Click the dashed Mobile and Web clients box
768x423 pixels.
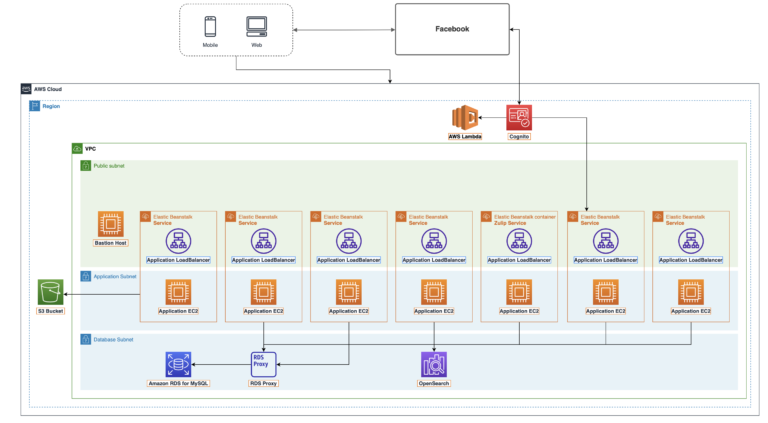[x=236, y=30]
